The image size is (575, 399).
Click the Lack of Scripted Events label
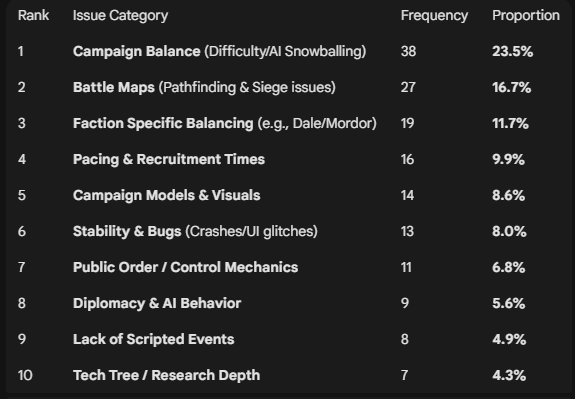click(x=153, y=339)
